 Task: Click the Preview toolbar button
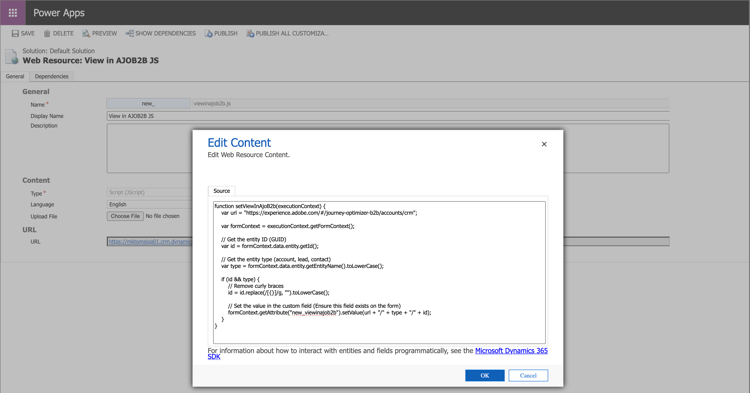[x=99, y=33]
